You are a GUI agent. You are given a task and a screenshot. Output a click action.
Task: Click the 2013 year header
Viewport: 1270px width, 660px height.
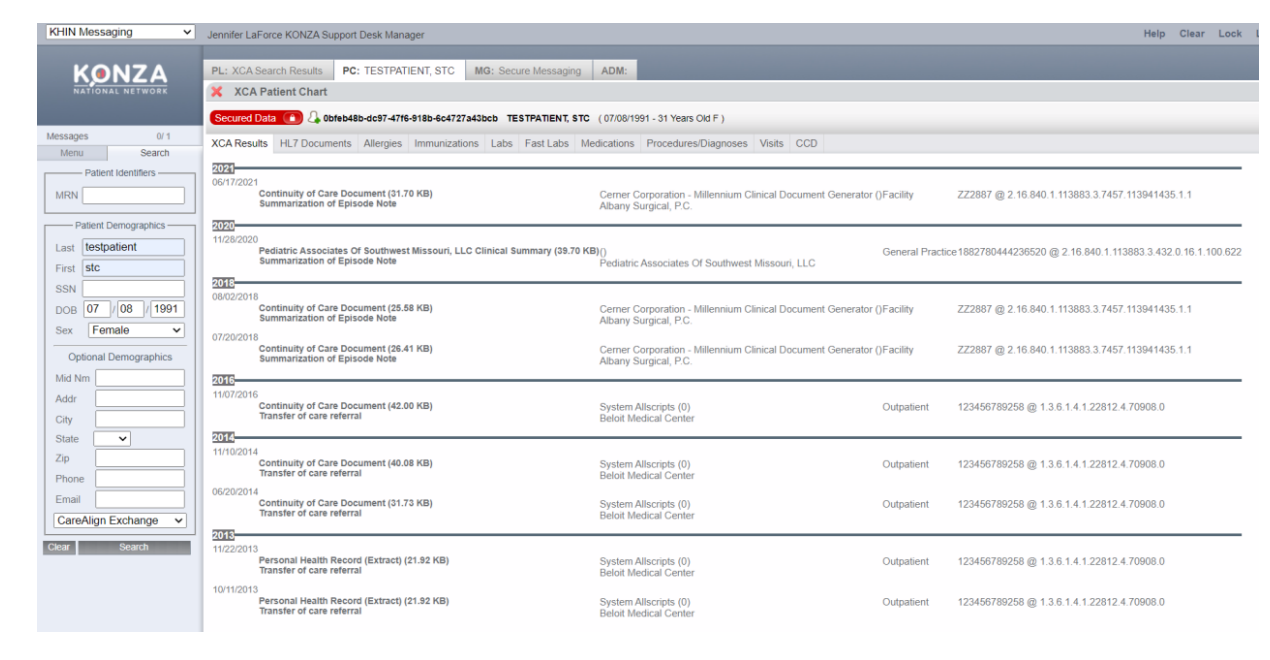[x=222, y=535]
